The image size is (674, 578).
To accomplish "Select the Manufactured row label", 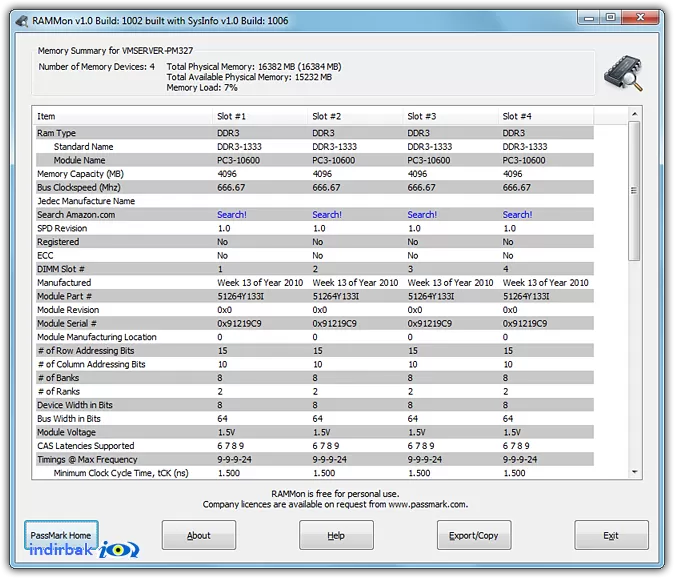I will click(64, 282).
